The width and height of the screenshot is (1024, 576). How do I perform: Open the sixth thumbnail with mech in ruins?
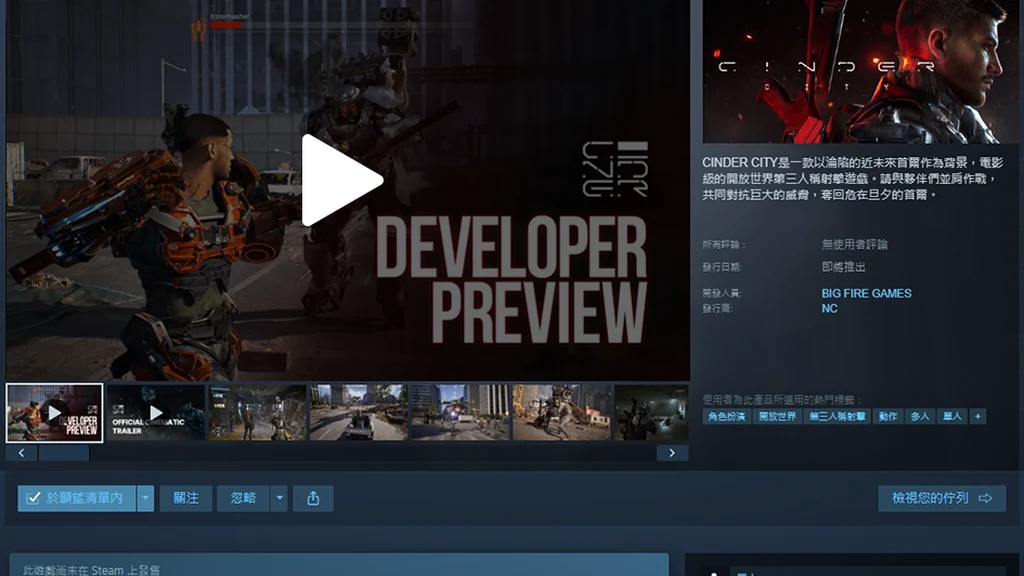click(x=562, y=413)
